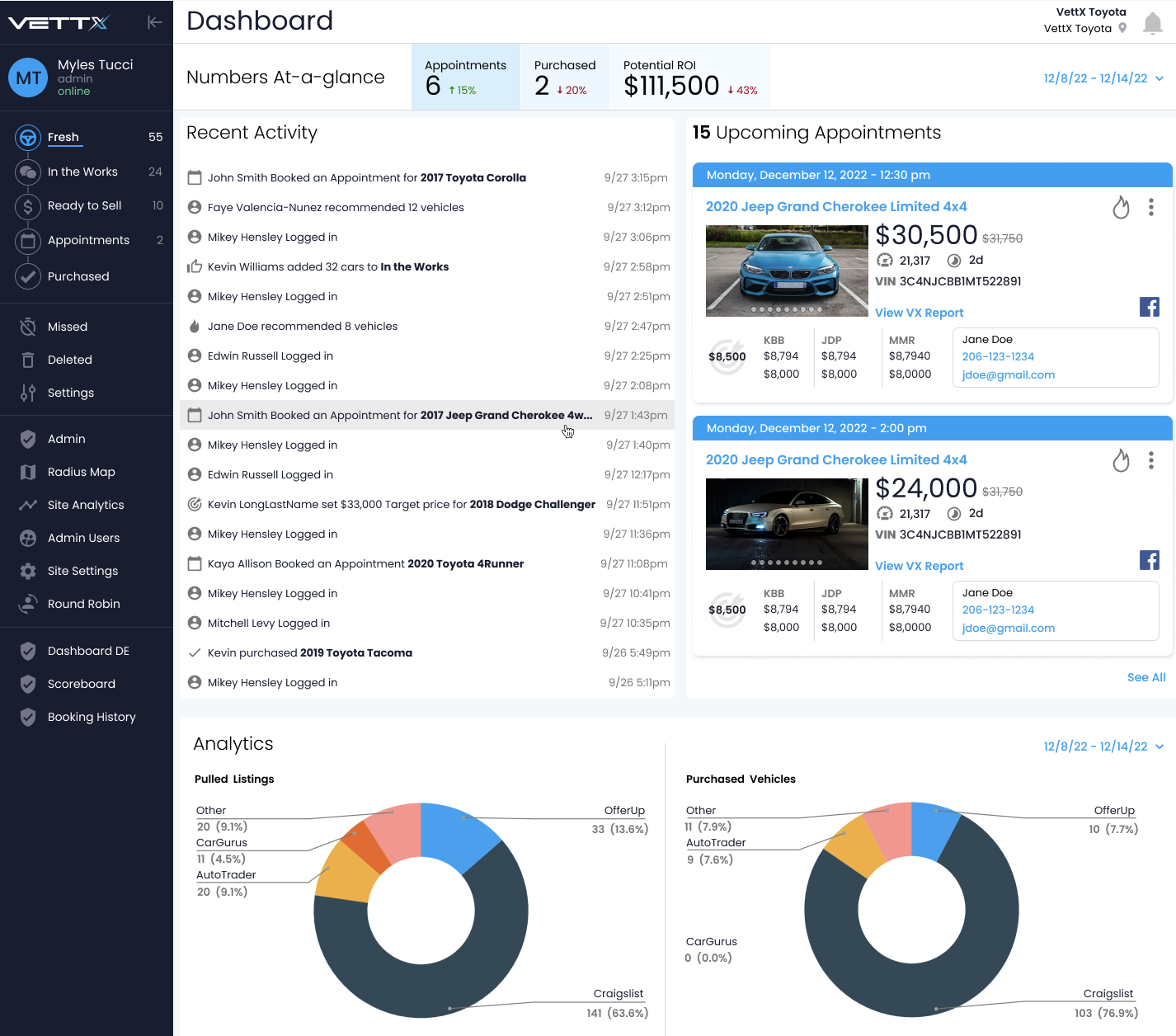This screenshot has height=1036, width=1176.
Task: Click the flame icon on first appointment card
Action: [1121, 207]
